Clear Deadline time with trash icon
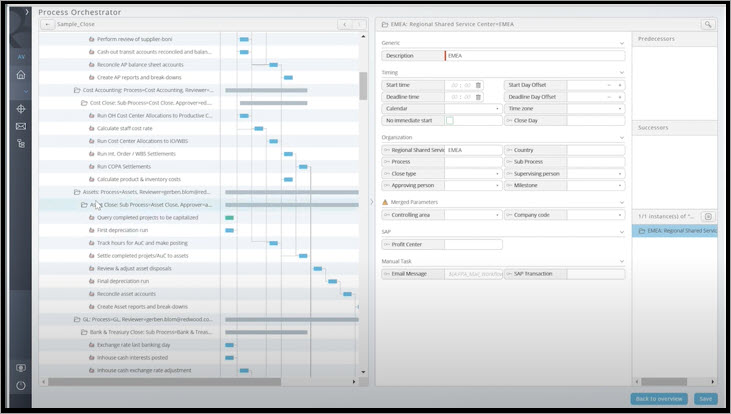731x414 pixels. point(478,97)
